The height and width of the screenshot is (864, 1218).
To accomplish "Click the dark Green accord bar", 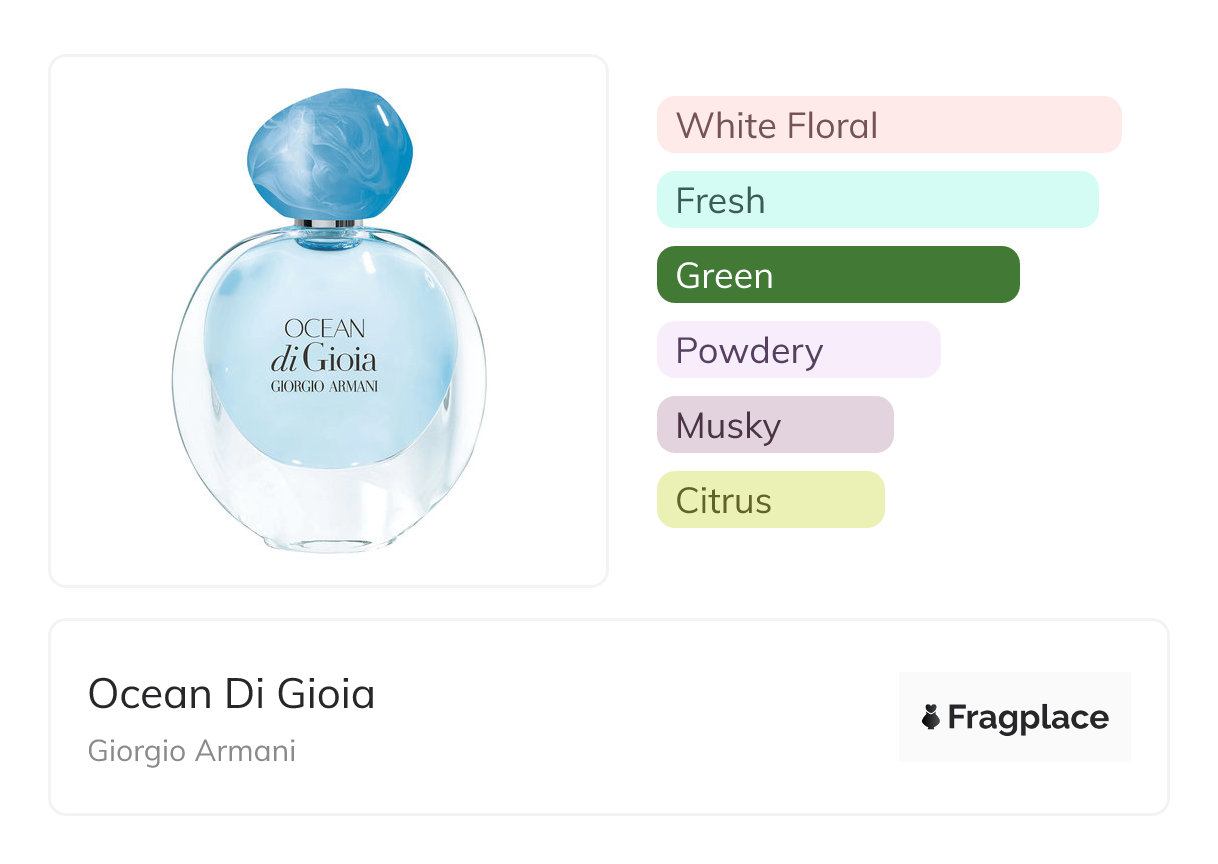I will [x=837, y=275].
